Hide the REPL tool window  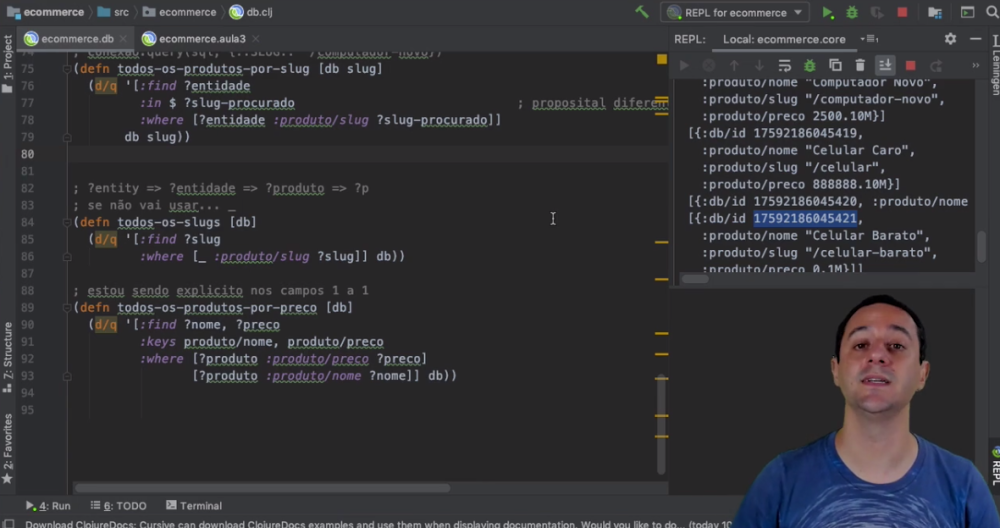pyautogui.click(x=975, y=39)
